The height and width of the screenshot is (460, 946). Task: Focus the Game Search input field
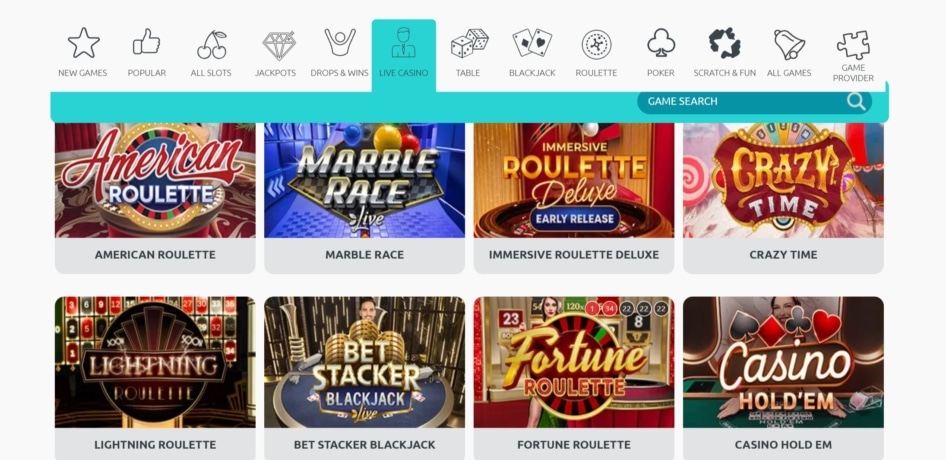[754, 101]
